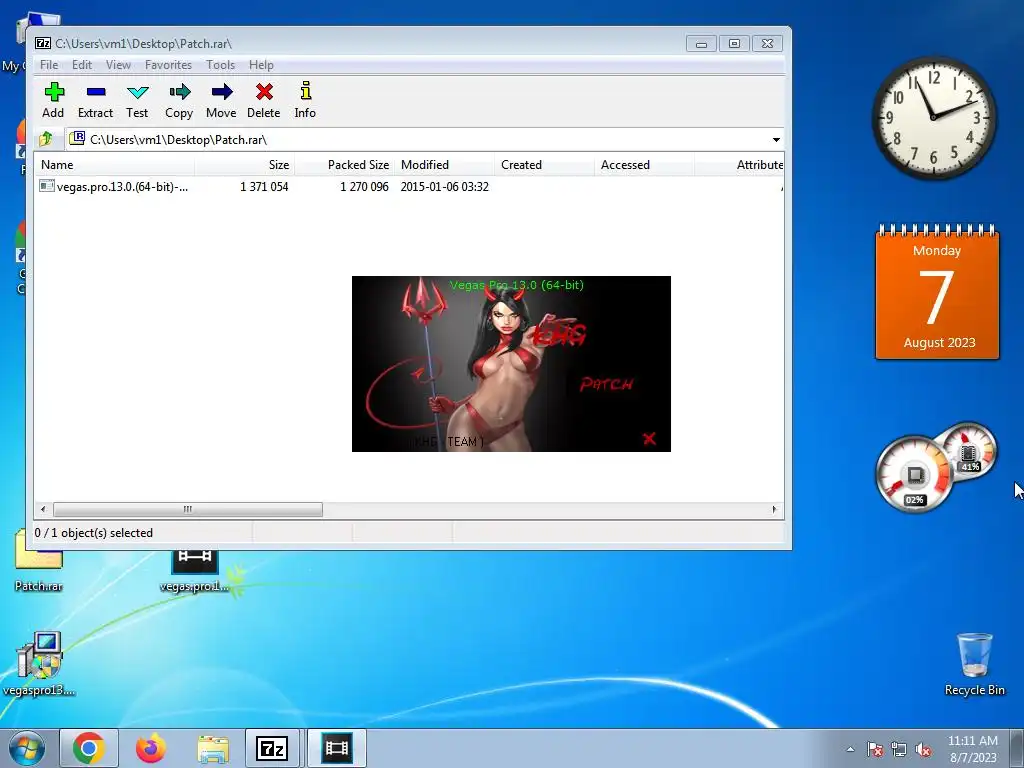Click the orange calendar gadget
The image size is (1024, 768).
[x=937, y=292]
